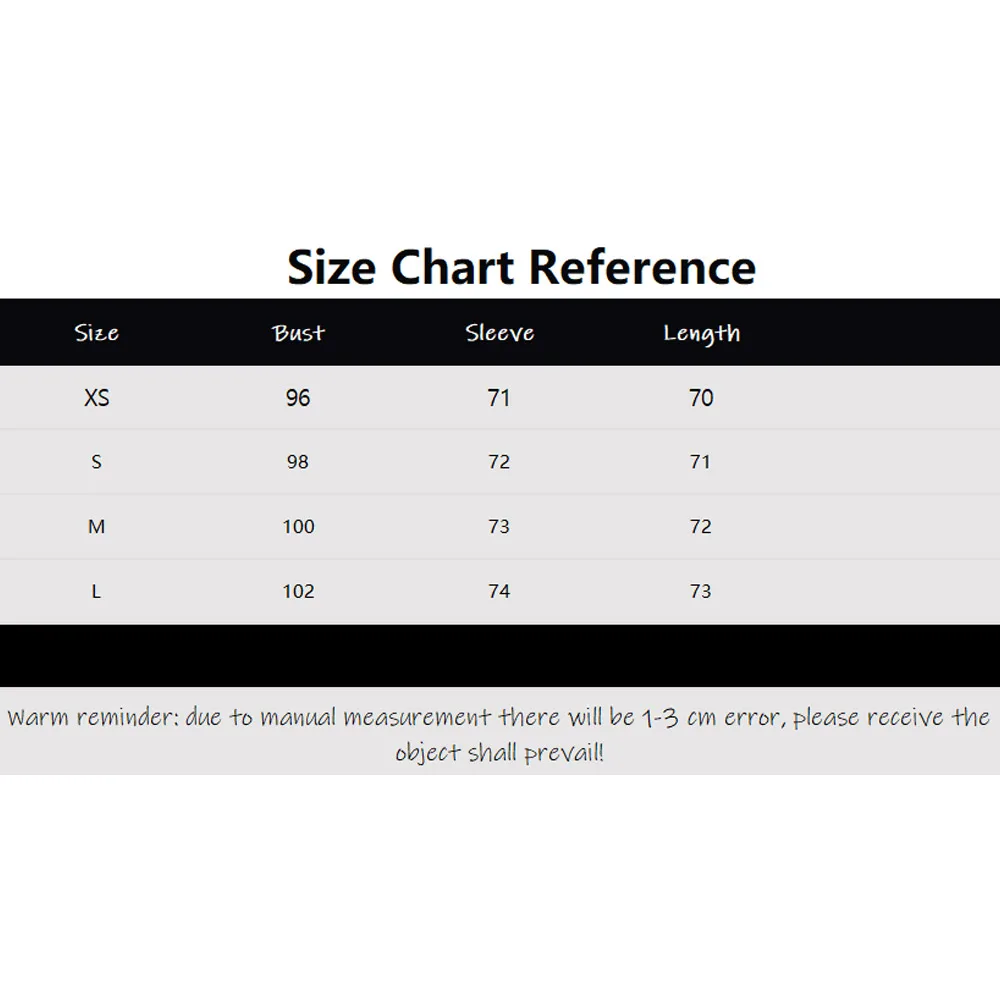Image resolution: width=1000 pixels, height=1000 pixels.
Task: Select the Sleeve column header
Action: [500, 333]
